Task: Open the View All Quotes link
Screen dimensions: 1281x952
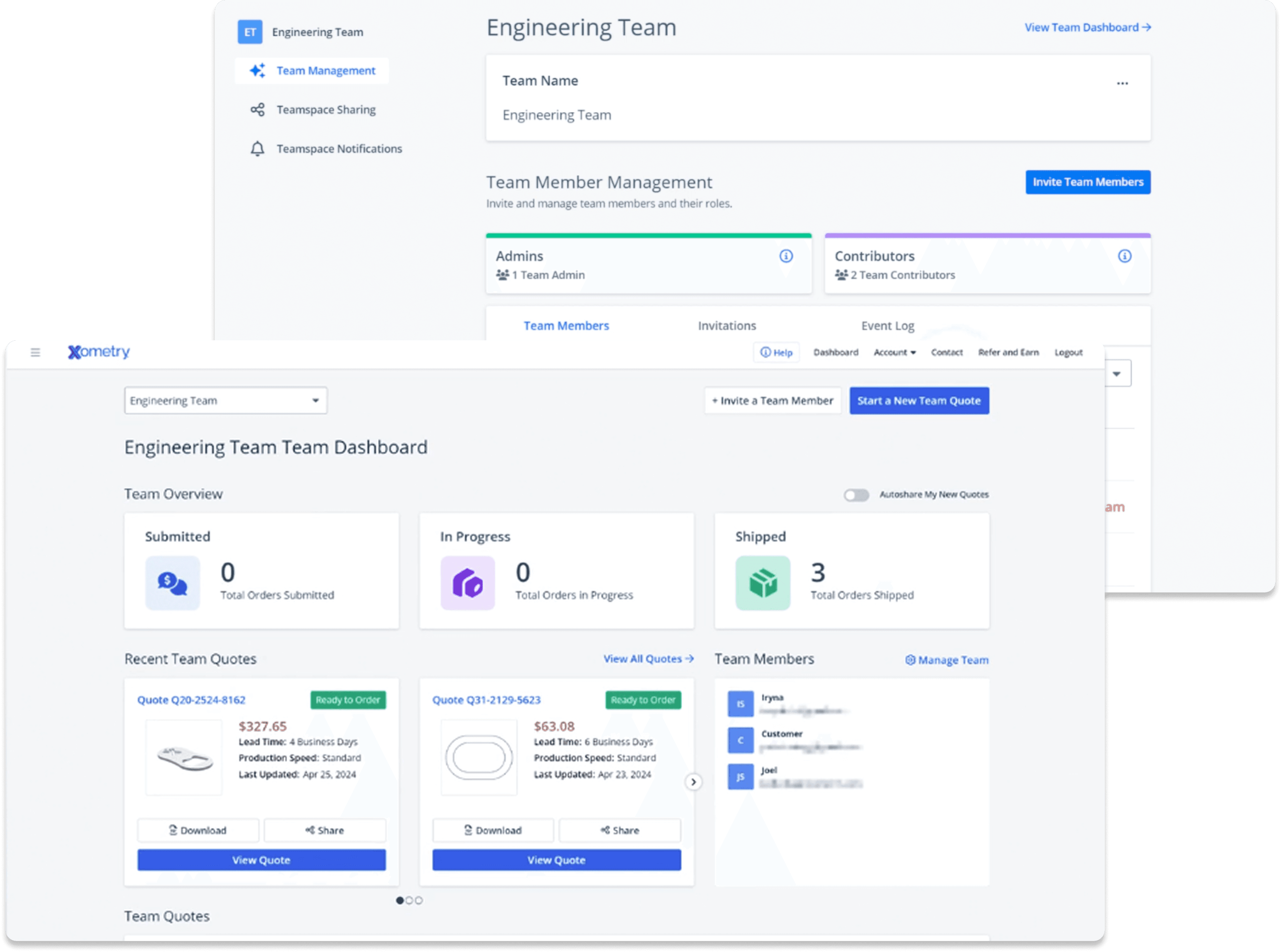Action: click(648, 659)
